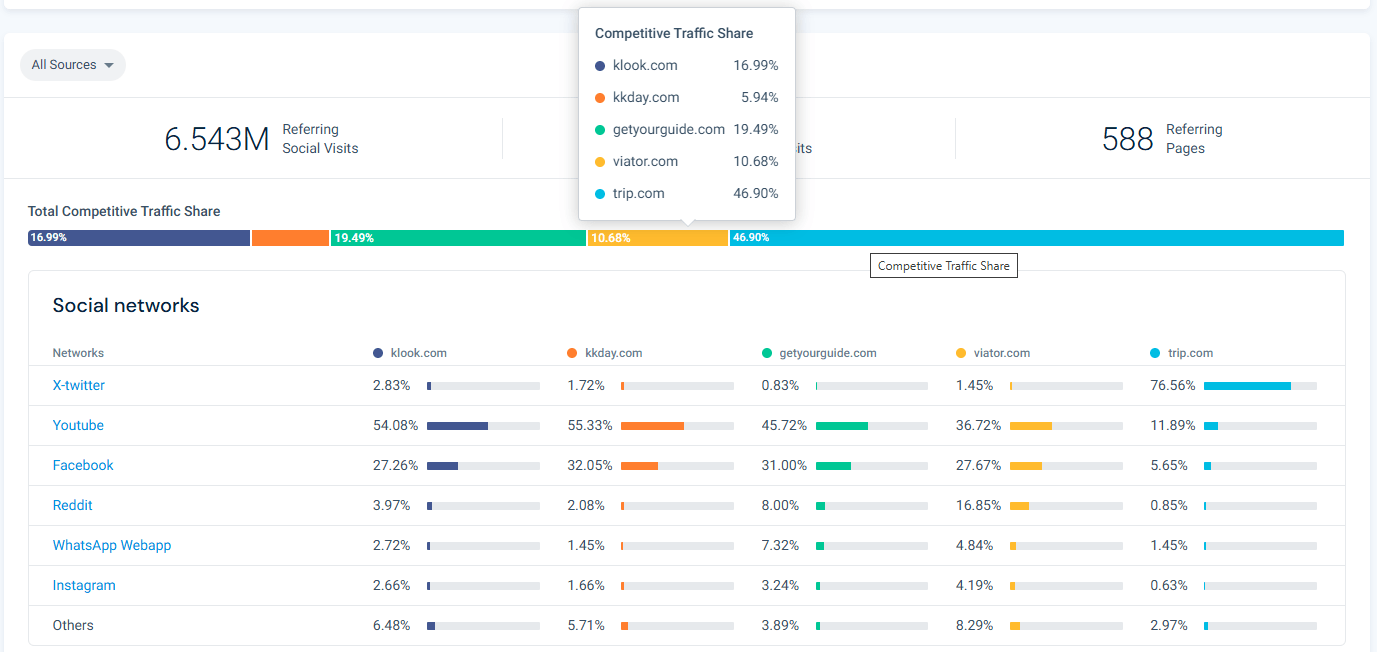
Task: Open the WhatsApp Webapp network link
Action: click(112, 545)
